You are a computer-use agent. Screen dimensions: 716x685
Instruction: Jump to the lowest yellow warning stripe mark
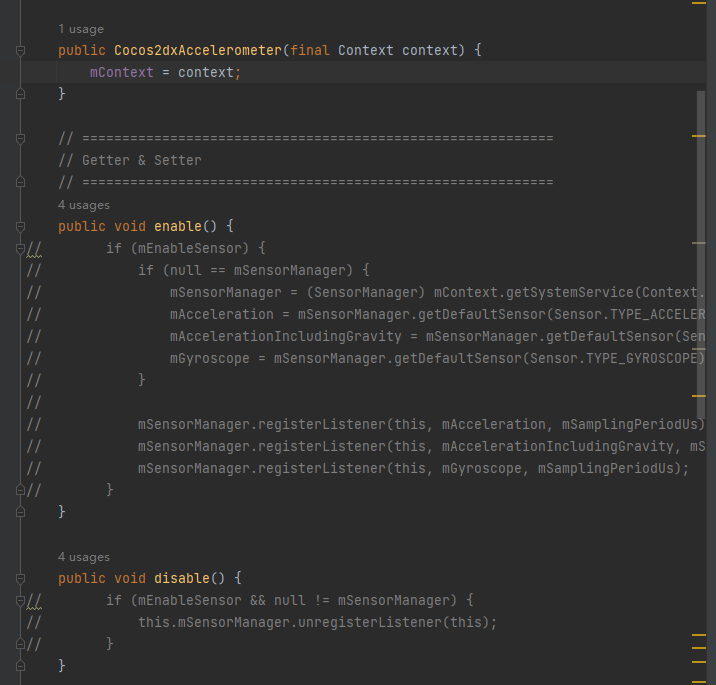[699, 677]
